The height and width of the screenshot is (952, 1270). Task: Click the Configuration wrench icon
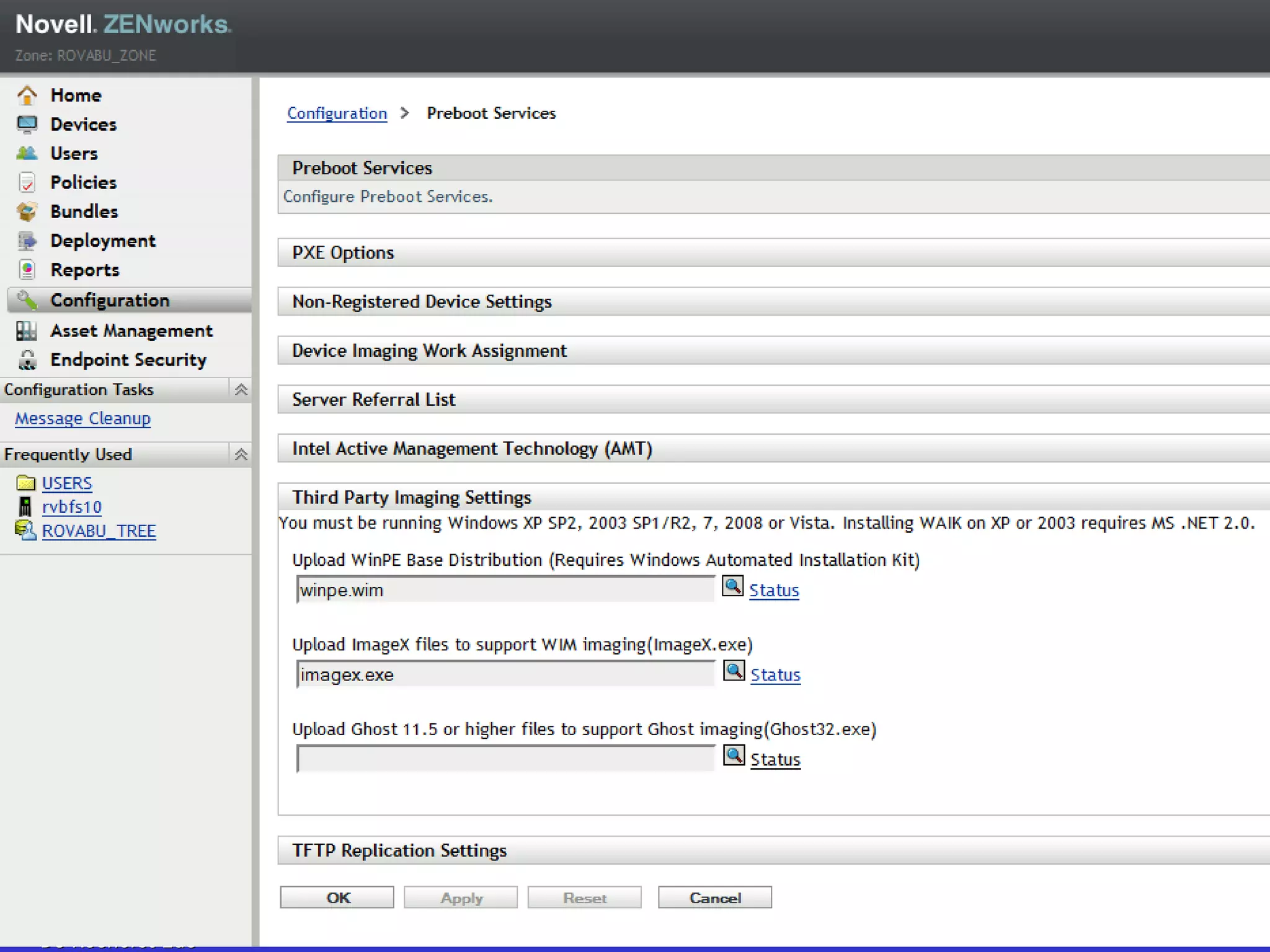point(27,300)
